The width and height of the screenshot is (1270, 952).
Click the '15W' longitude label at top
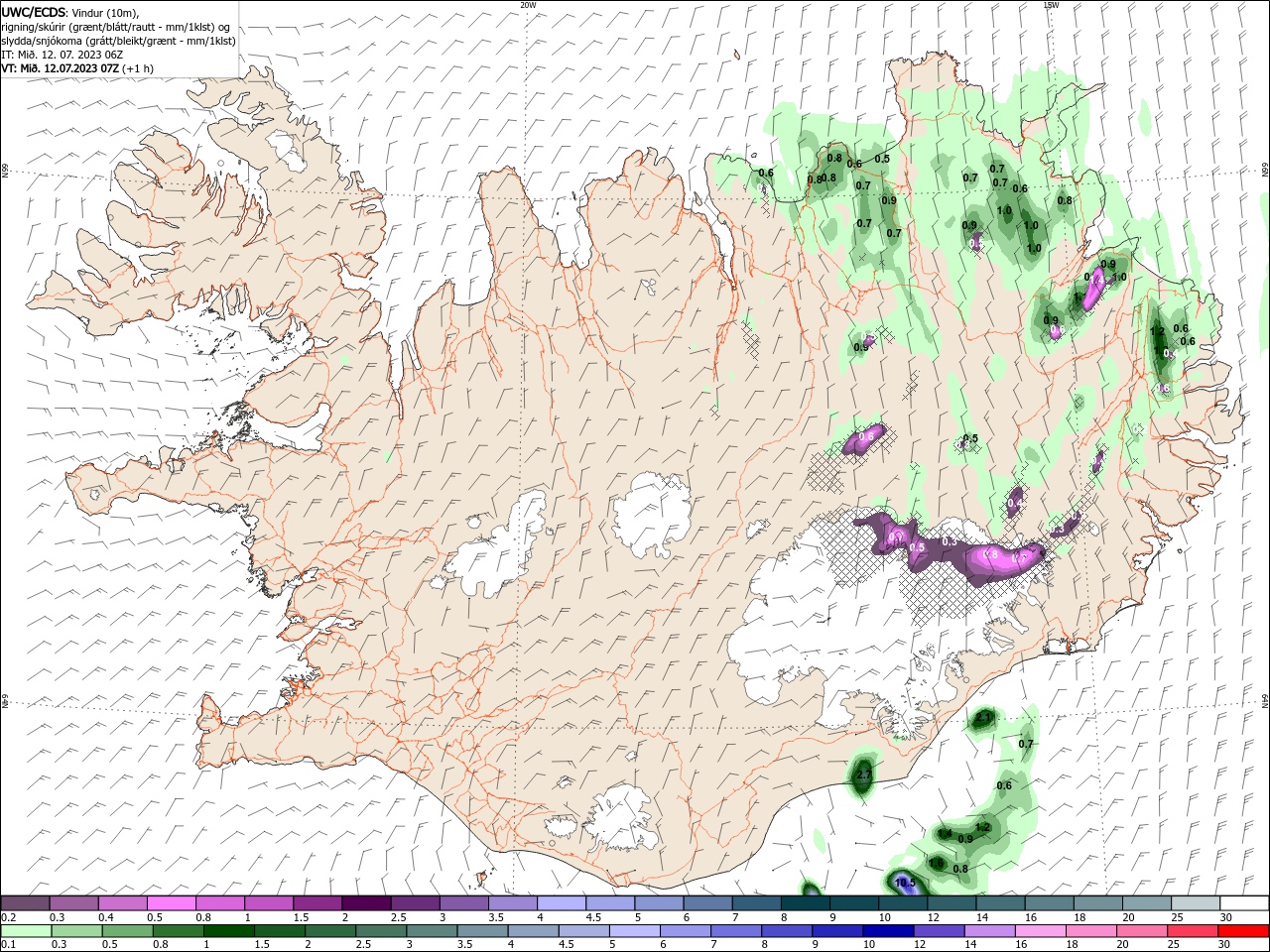click(x=1051, y=4)
